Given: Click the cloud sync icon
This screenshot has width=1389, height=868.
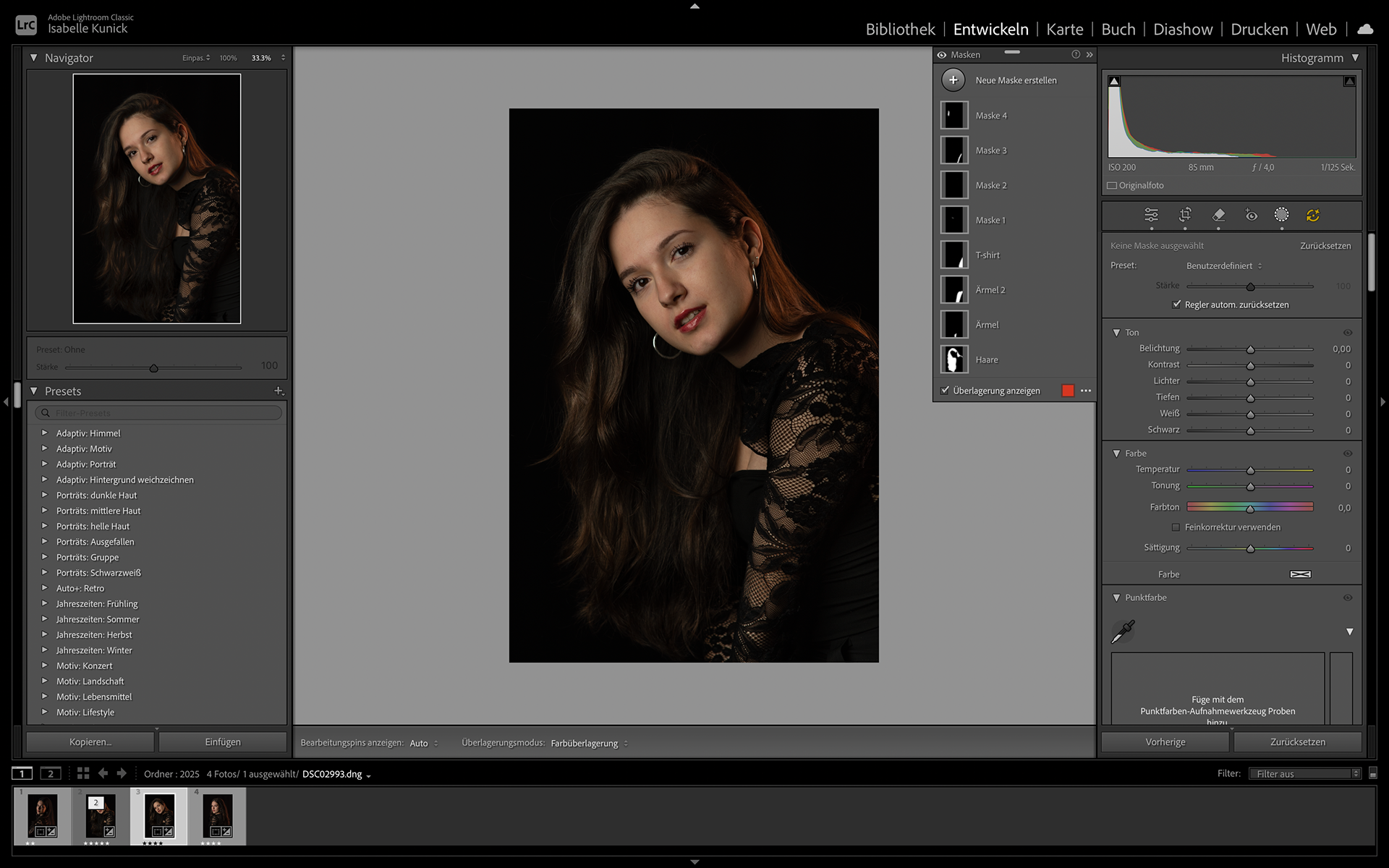Looking at the screenshot, I should click(x=1365, y=29).
